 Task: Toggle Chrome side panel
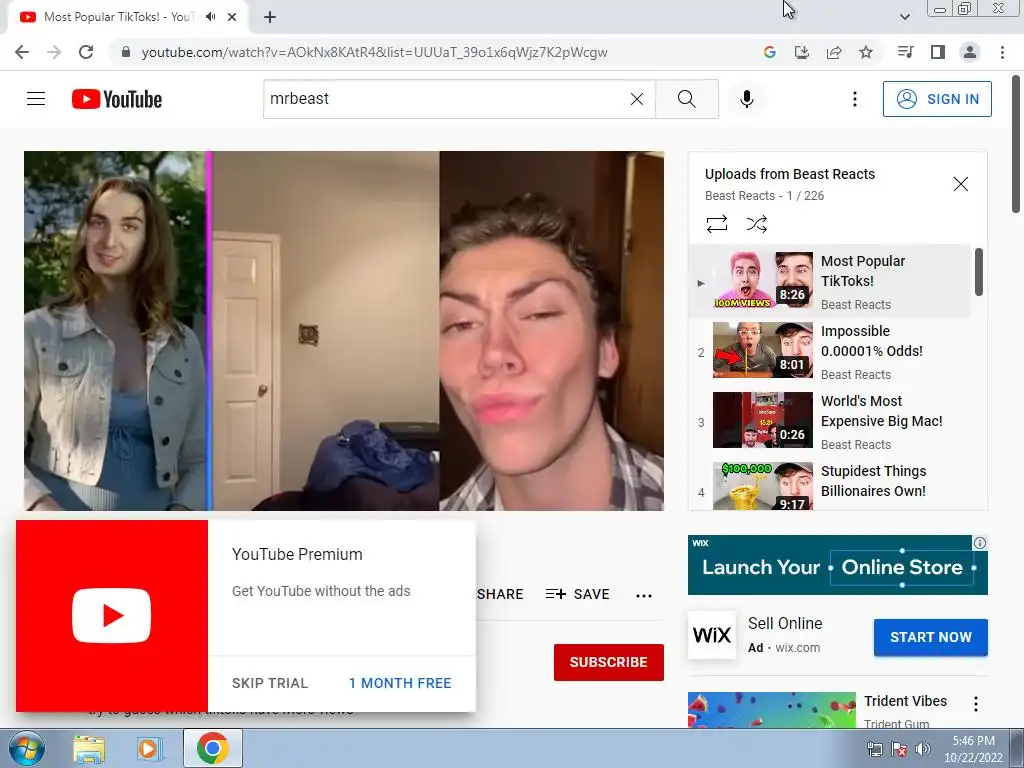(938, 52)
